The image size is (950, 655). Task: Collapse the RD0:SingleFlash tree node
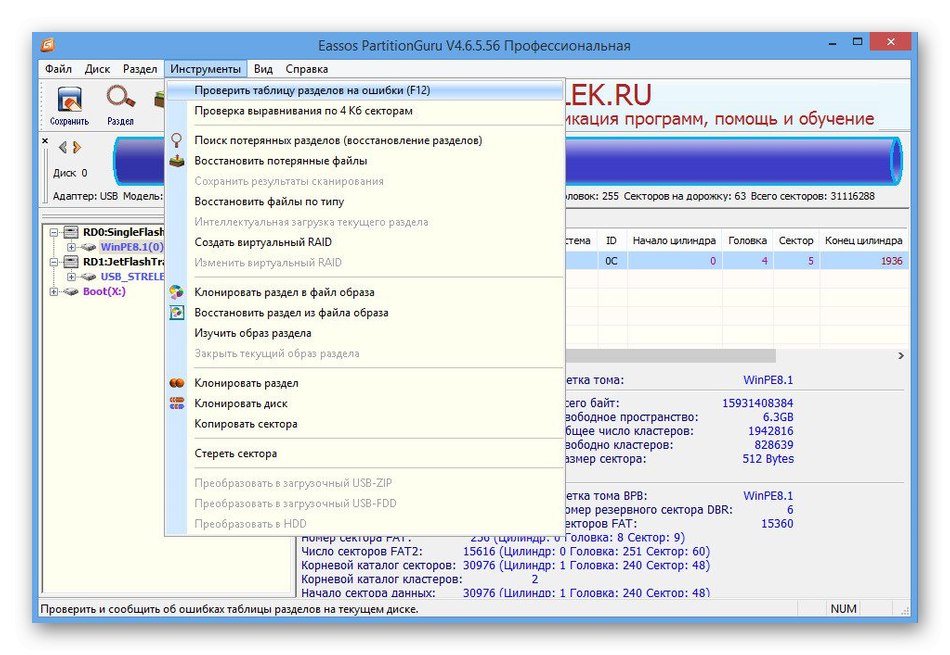click(54, 232)
